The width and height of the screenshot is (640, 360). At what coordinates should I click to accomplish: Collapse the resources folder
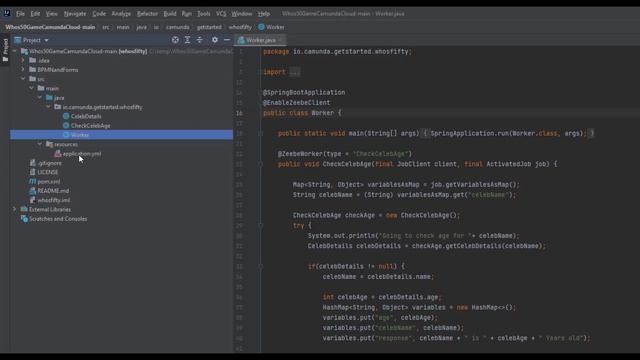pos(40,144)
